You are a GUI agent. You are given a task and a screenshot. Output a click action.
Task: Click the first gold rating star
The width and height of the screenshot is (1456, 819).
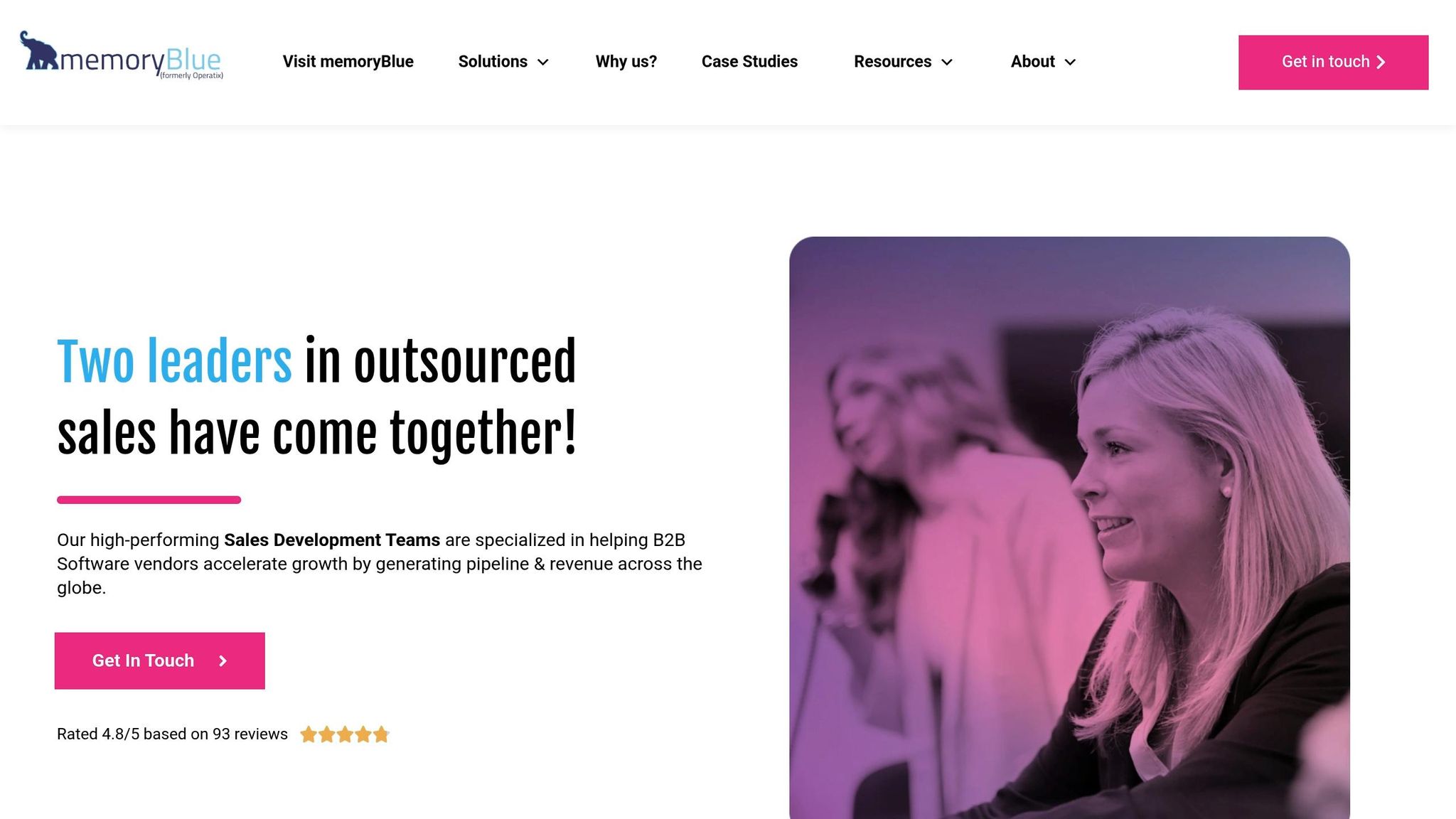coord(309,734)
